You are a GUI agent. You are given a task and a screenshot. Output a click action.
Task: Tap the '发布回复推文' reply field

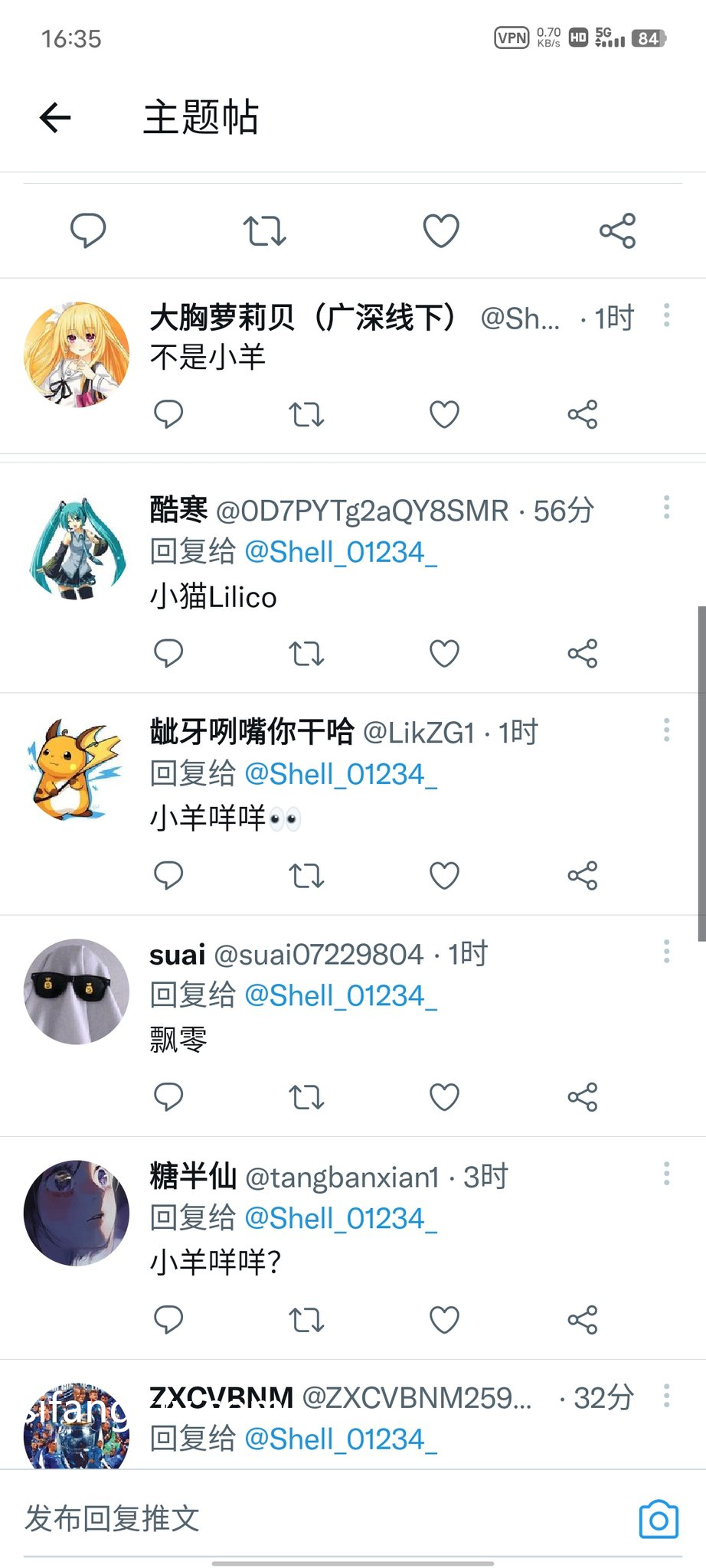322,1518
